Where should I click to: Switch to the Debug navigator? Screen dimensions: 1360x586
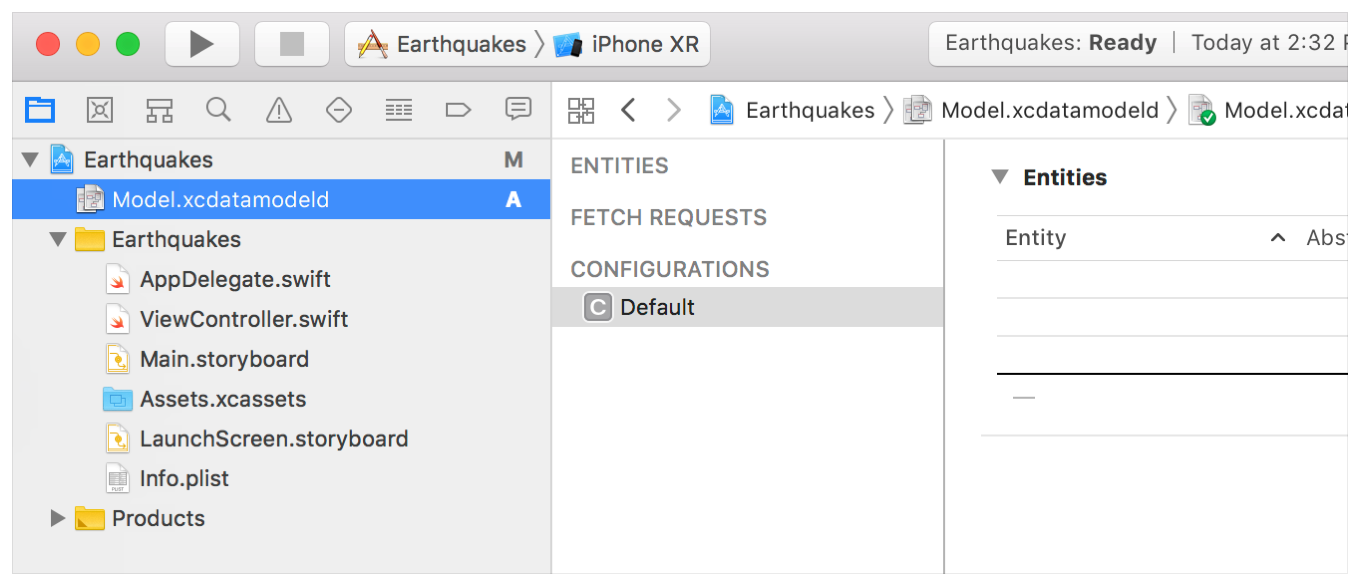(x=399, y=110)
